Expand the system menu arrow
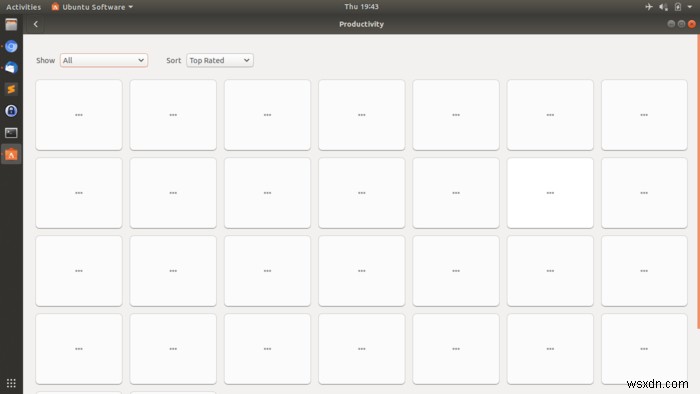Viewport: 700px width, 394px height. click(690, 7)
